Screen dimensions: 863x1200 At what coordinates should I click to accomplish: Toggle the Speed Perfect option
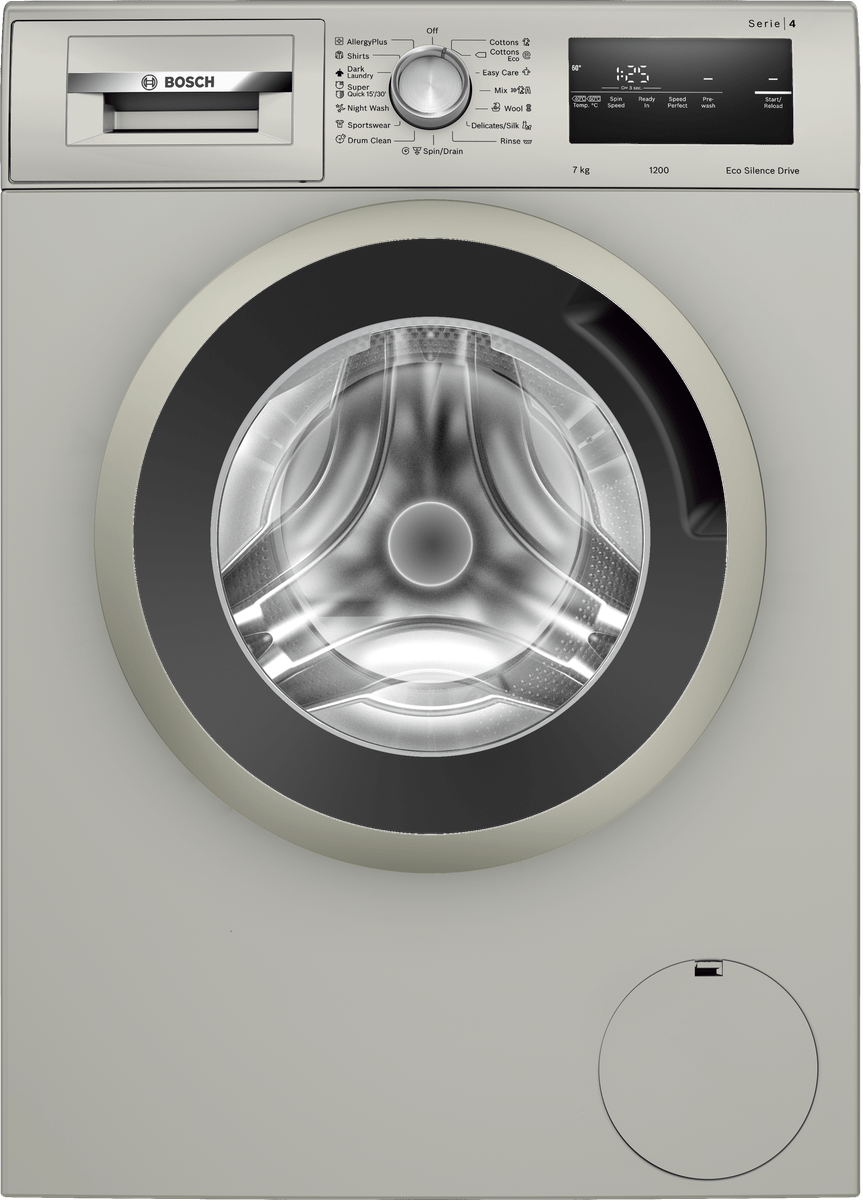tap(677, 102)
